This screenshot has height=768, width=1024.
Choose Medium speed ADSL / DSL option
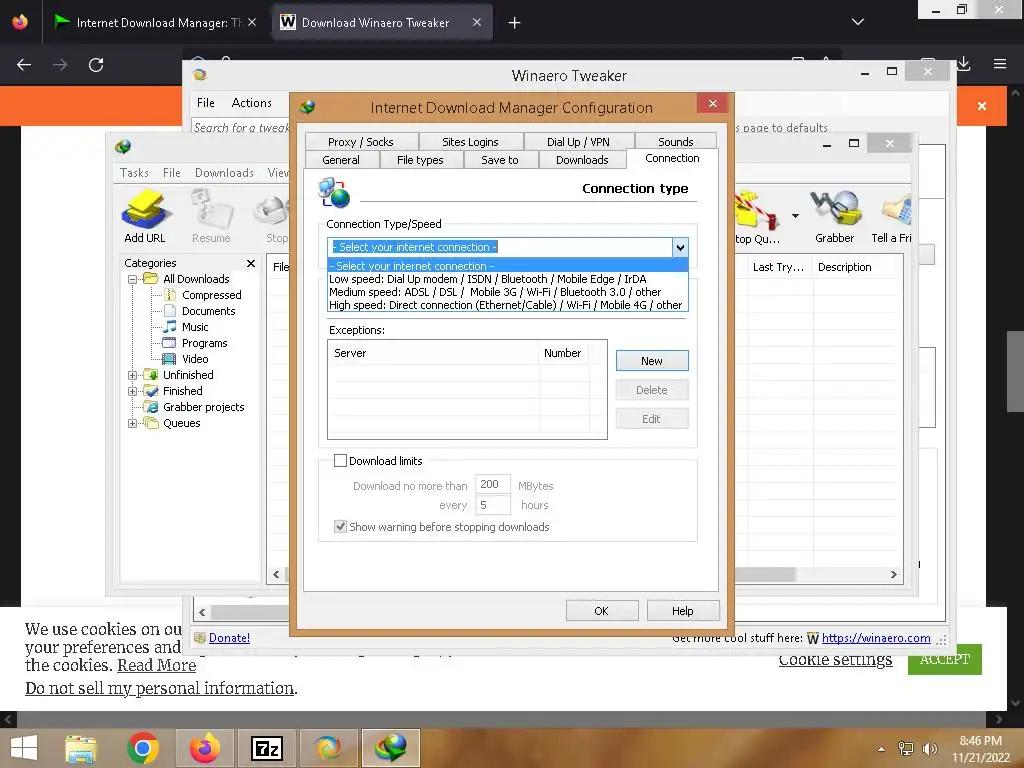[507, 292]
